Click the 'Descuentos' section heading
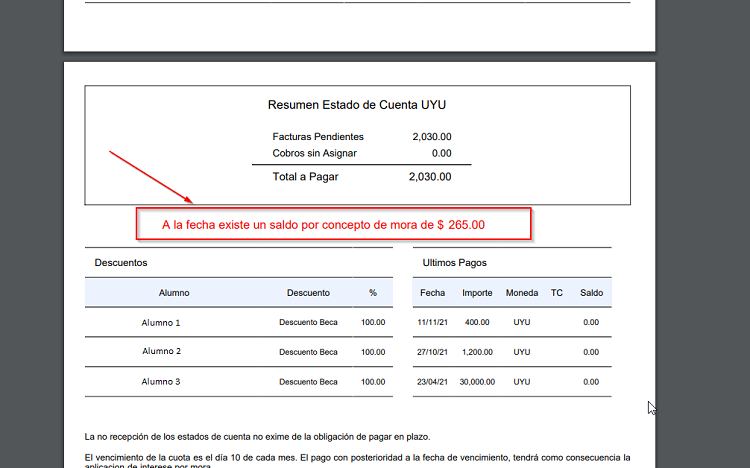This screenshot has width=750, height=468. (121, 262)
